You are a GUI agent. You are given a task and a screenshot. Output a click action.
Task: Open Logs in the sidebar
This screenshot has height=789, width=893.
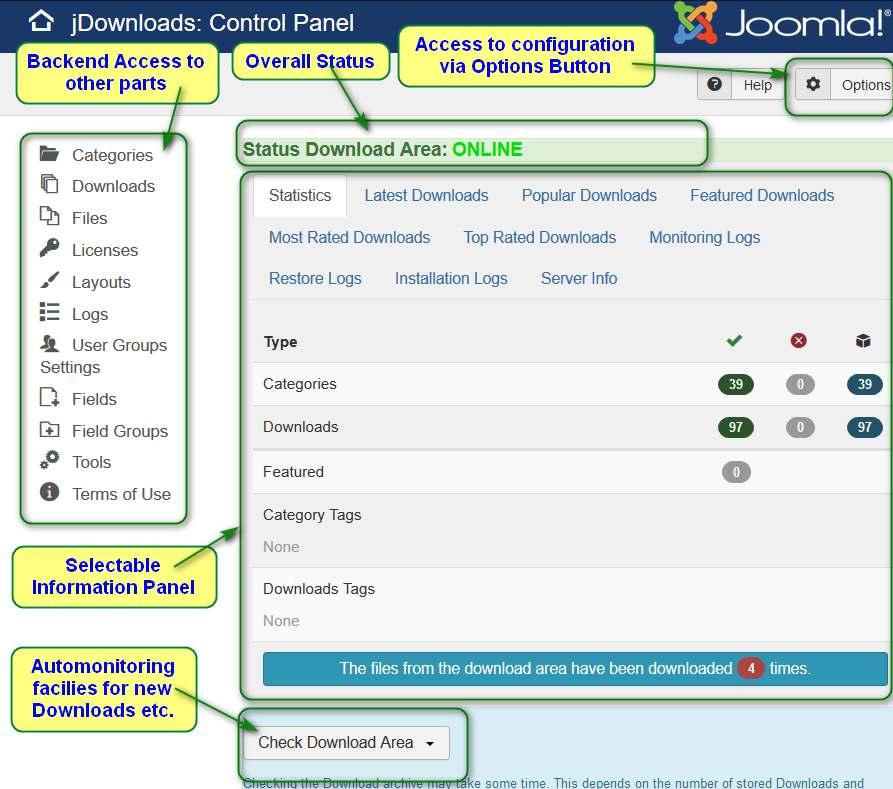coord(91,314)
